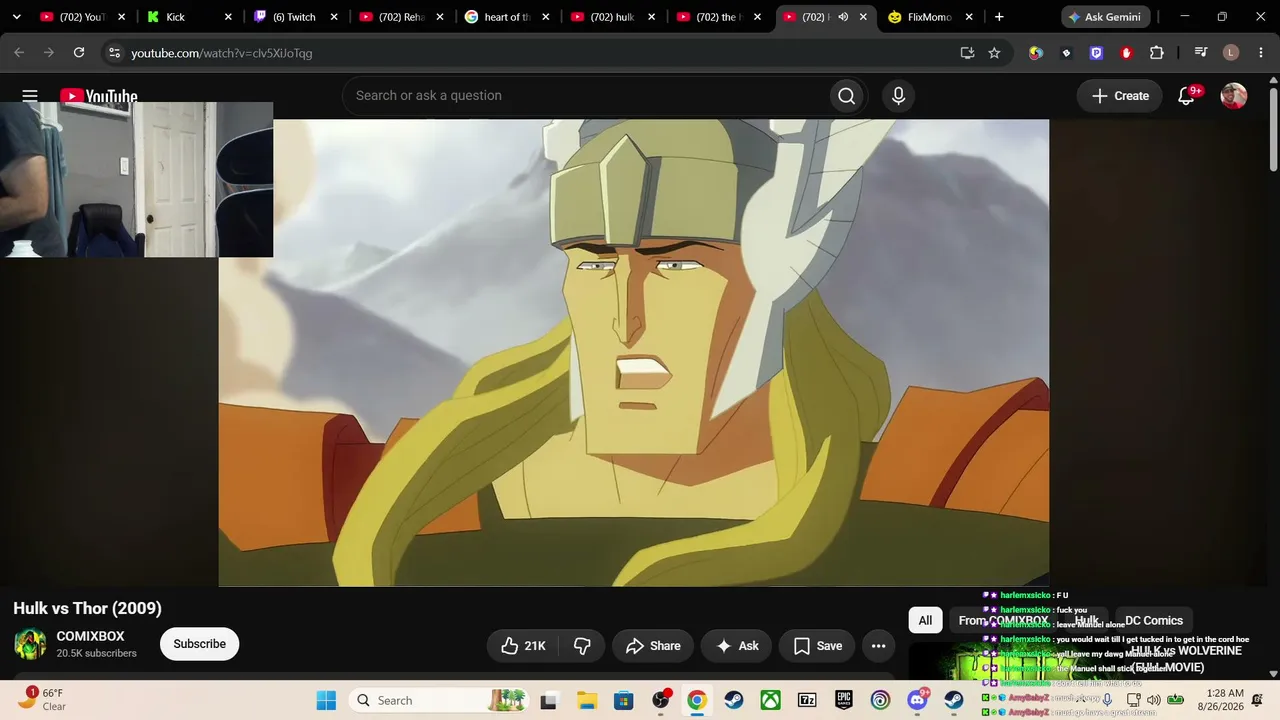
Task: Open the weather widget showing 66°F
Action: (x=43, y=699)
